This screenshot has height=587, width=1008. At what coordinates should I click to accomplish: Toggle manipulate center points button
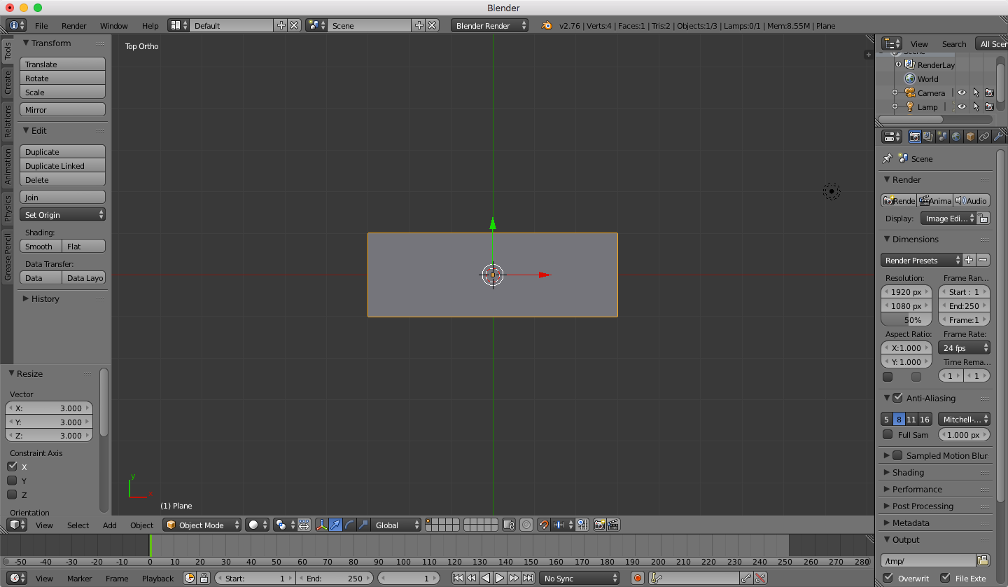click(304, 525)
